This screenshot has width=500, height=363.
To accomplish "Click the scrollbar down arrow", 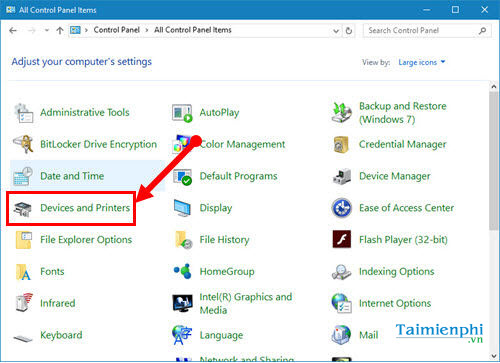I will click(x=494, y=356).
